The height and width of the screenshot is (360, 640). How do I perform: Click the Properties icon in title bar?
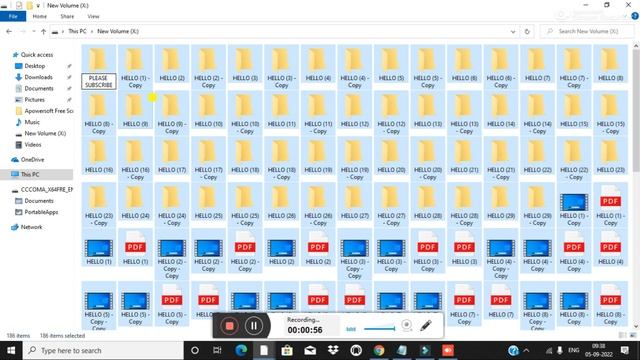pyautogui.click(x=19, y=5)
